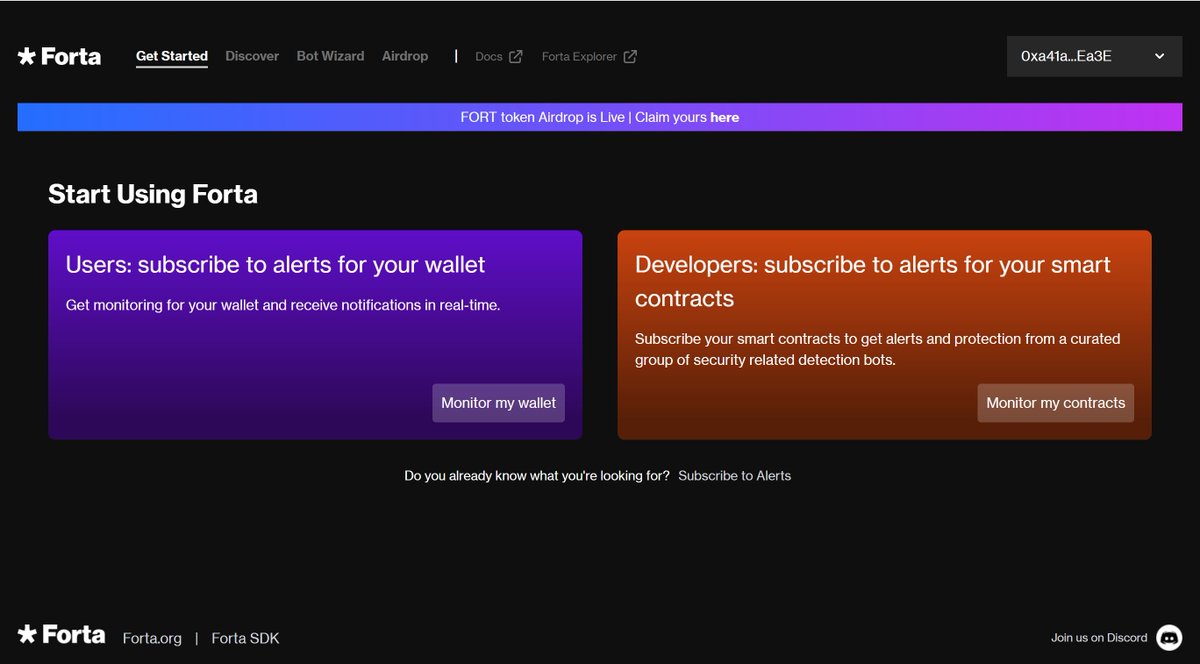This screenshot has height=664, width=1200.
Task: Open the 0xa41a...Ea3E account menu
Action: pos(1094,56)
